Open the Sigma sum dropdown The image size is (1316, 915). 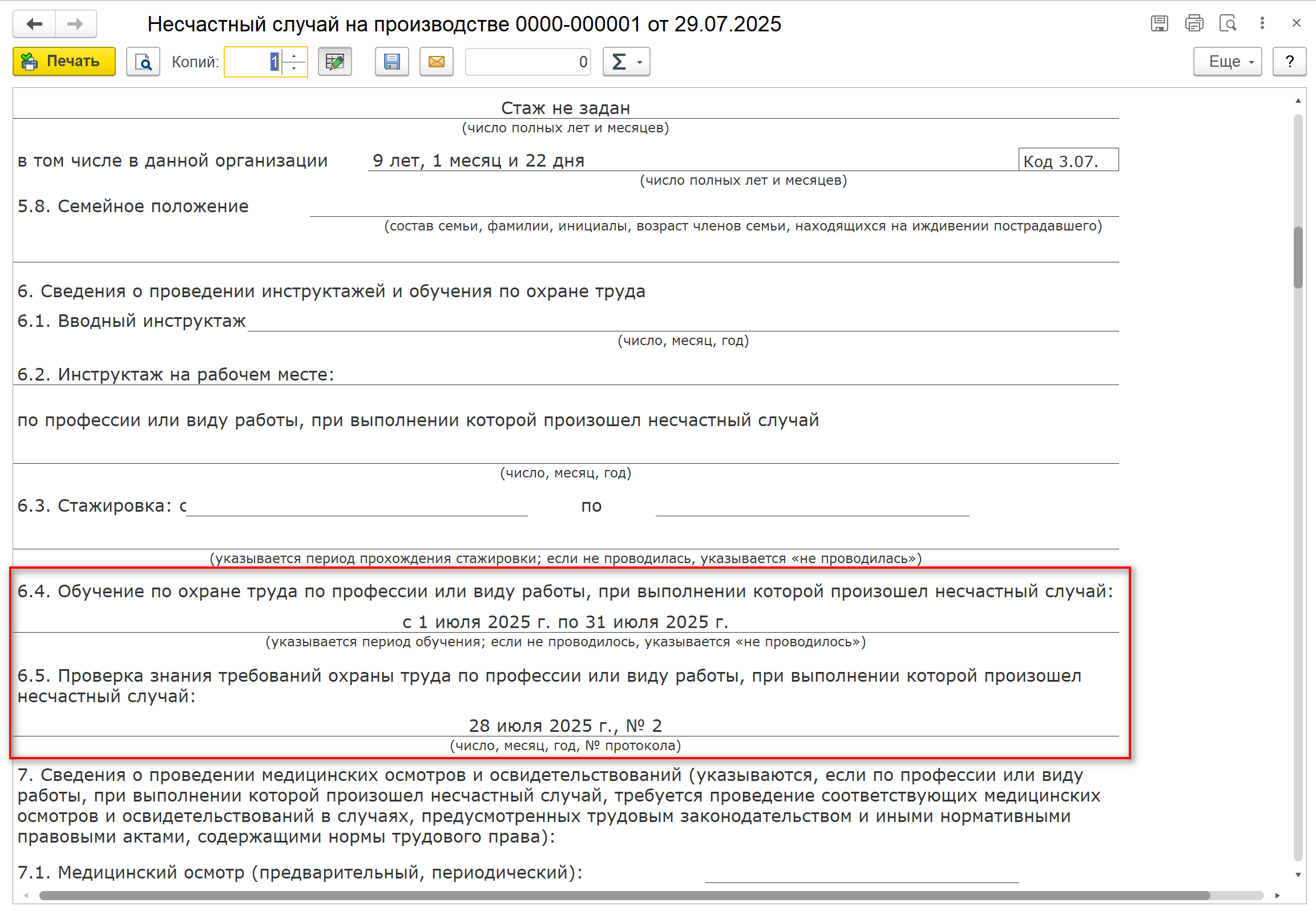point(626,61)
